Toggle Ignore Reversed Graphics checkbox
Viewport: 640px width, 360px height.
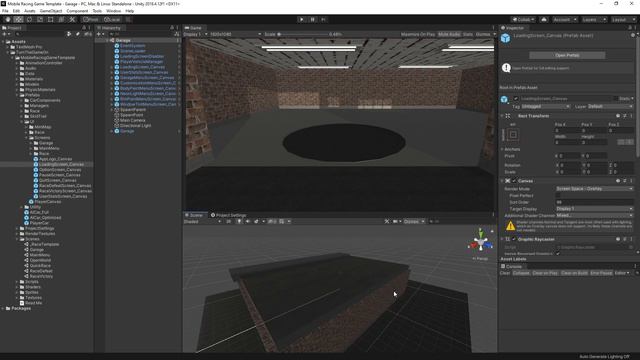point(558,253)
